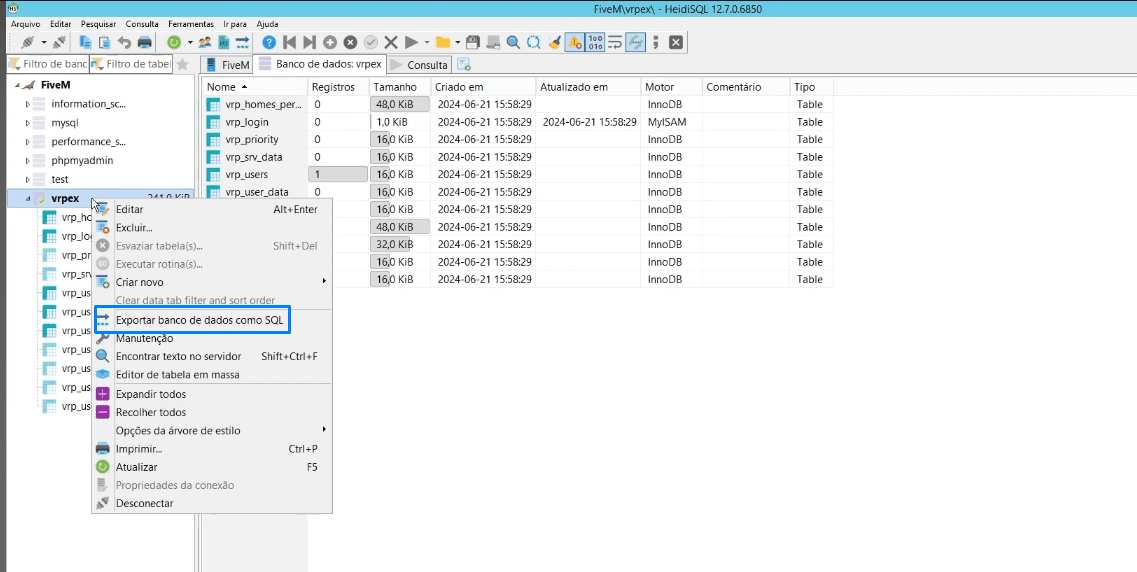The image size is (1137, 572).
Task: Choose Exportar banco de dados como SQL
Action: pyautogui.click(x=212, y=320)
